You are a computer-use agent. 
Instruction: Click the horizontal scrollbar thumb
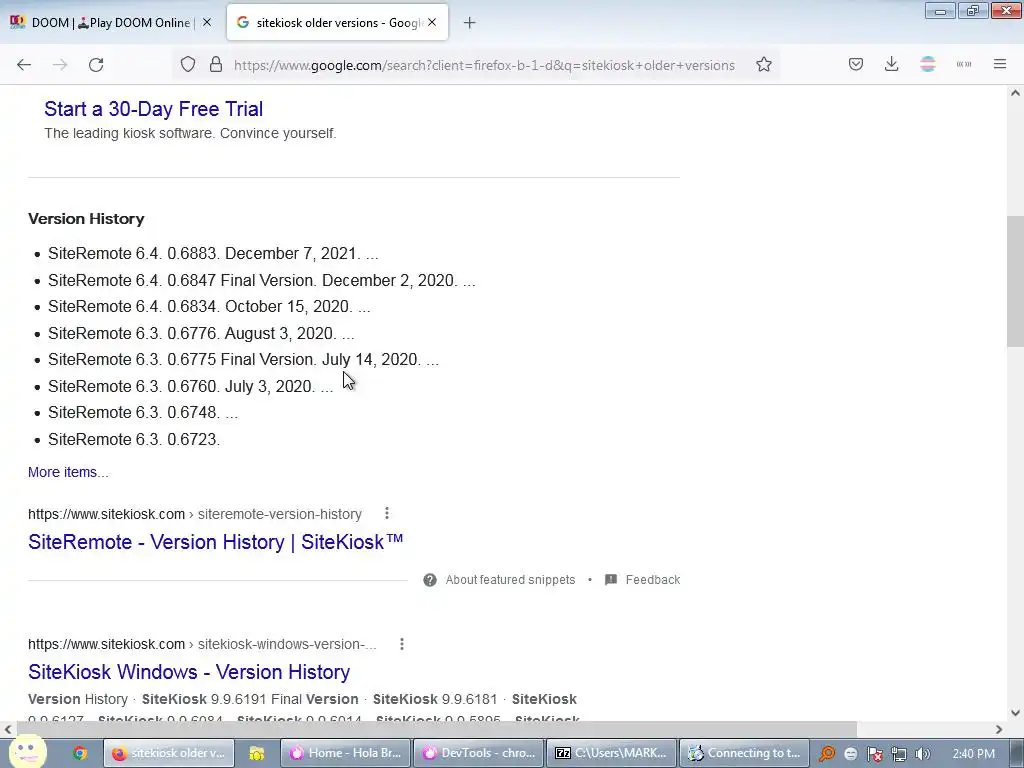[436, 729]
